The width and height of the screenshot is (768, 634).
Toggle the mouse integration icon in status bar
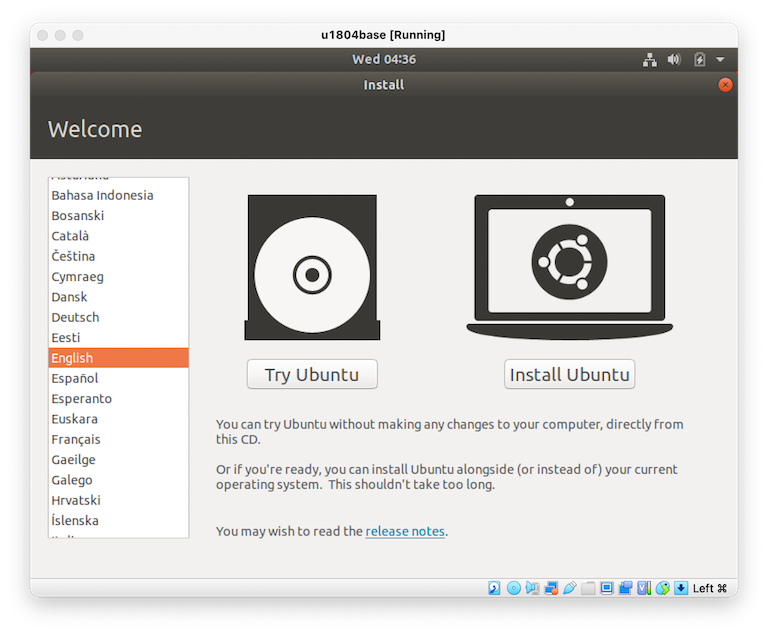click(x=663, y=587)
